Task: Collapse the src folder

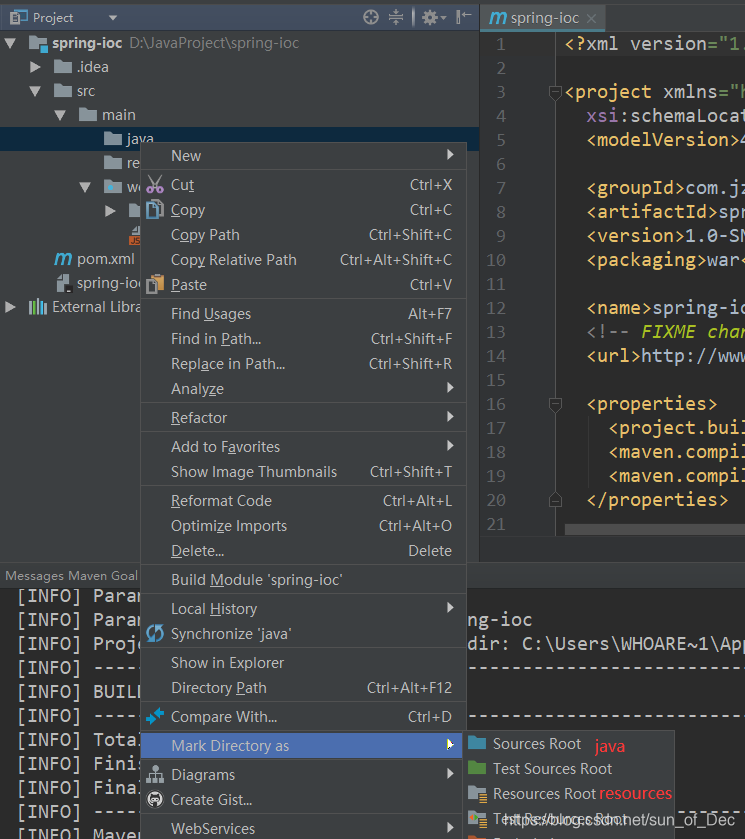Action: (35, 91)
